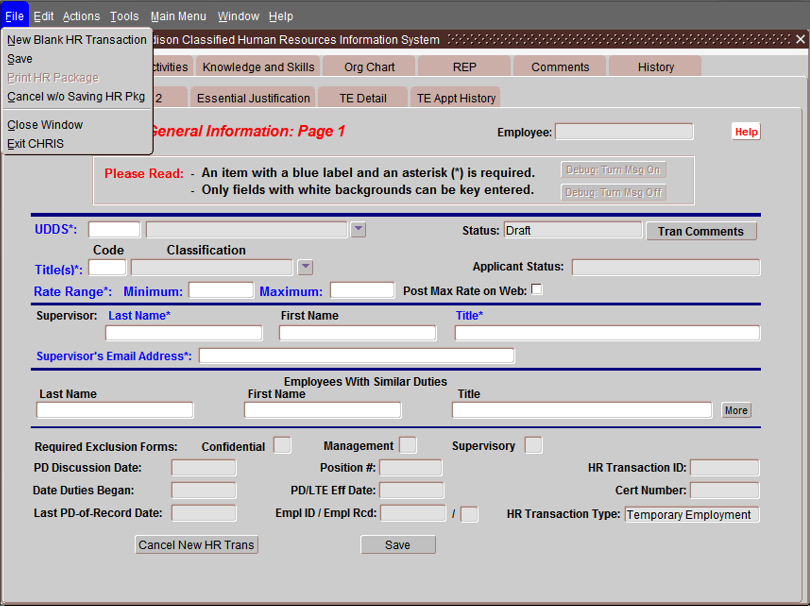Check the Post Max Rate on Web box

click(x=537, y=289)
